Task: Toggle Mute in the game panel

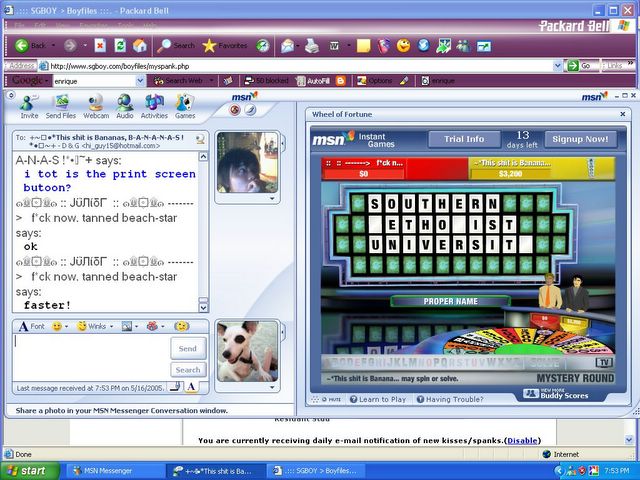Action: [331, 399]
